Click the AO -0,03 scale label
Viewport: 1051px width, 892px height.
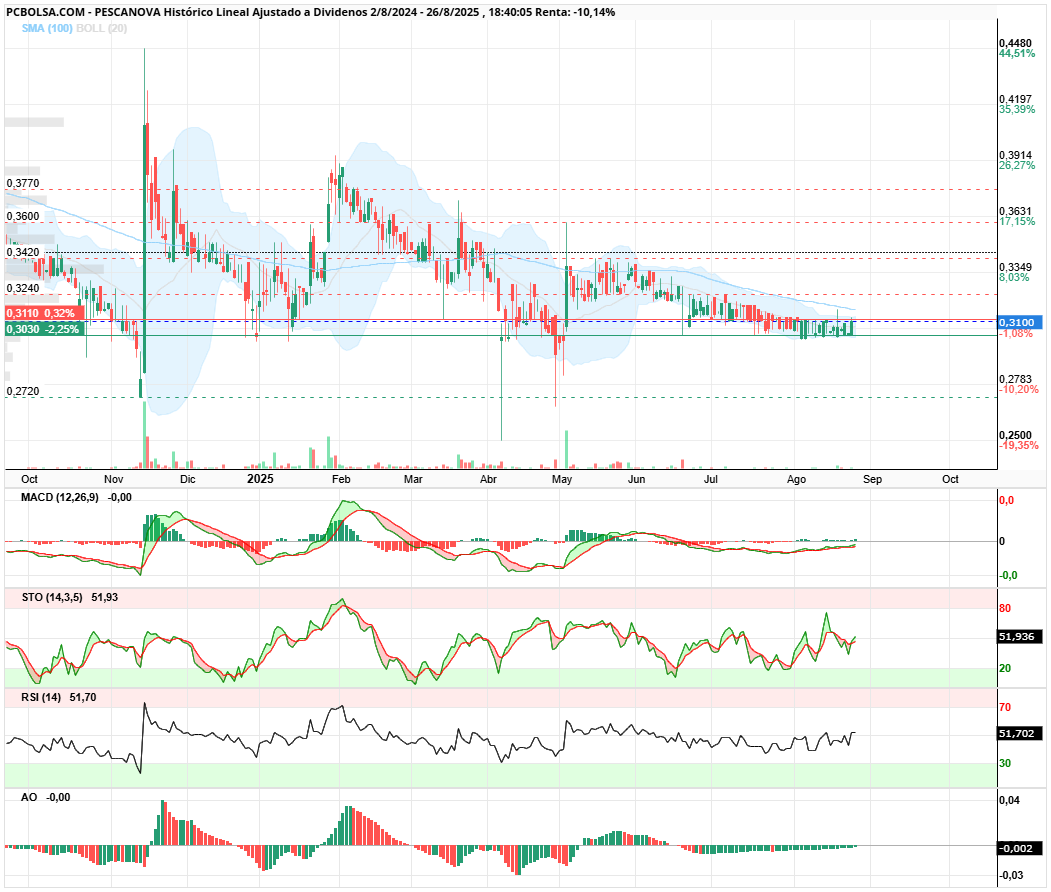(1011, 875)
